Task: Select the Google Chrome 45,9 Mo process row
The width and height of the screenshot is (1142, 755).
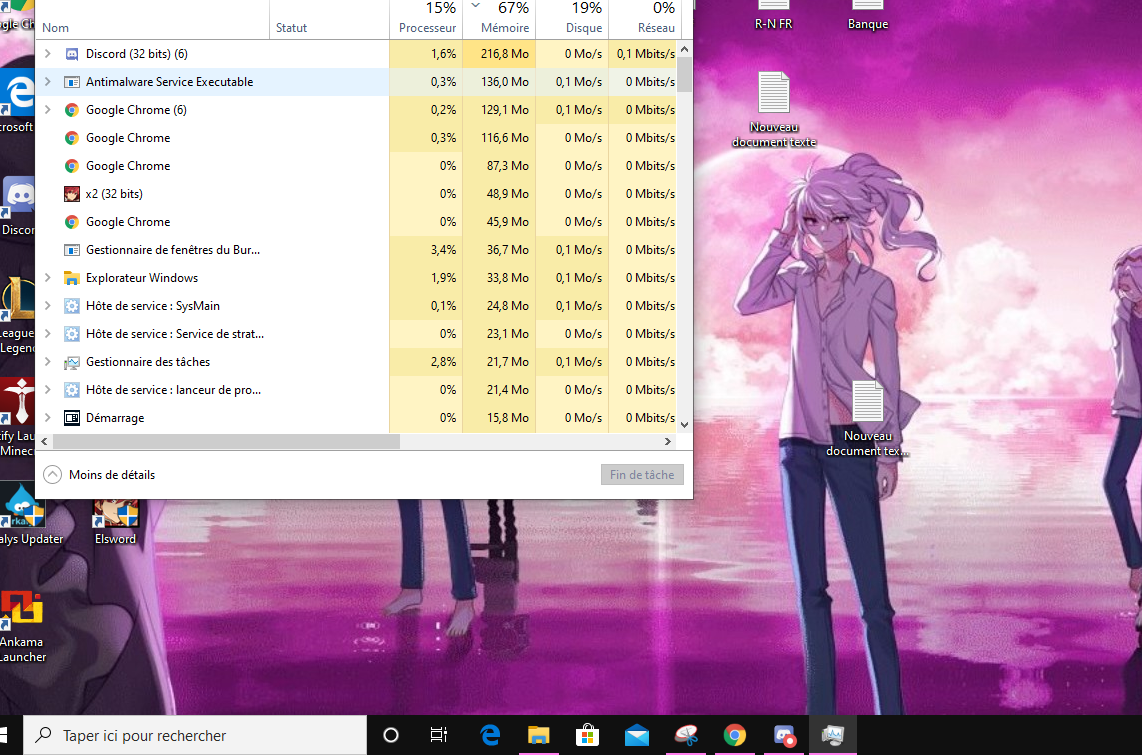Action: coord(358,222)
